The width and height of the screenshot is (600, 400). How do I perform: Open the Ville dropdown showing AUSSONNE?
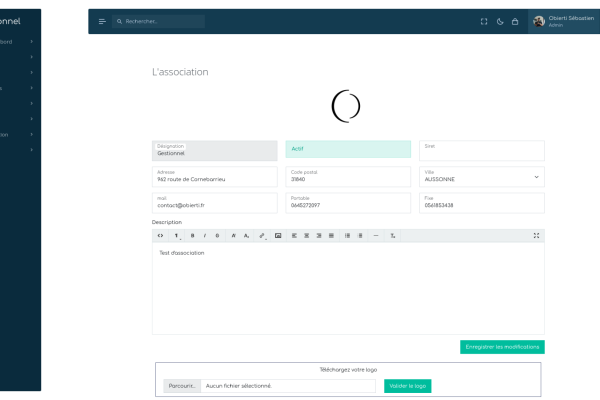[x=482, y=177]
